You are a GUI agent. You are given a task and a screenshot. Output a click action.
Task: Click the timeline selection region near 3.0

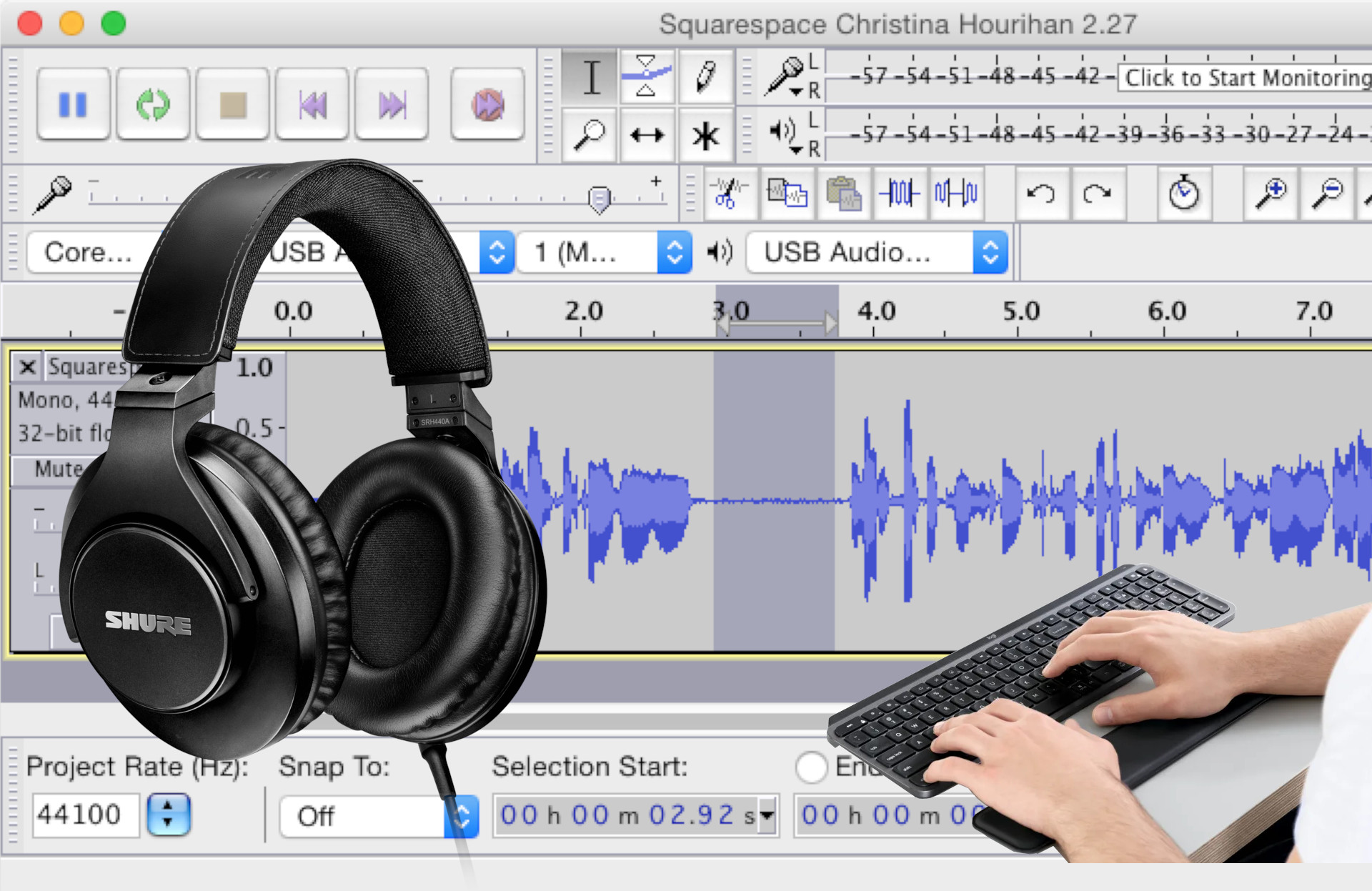pyautogui.click(x=777, y=312)
